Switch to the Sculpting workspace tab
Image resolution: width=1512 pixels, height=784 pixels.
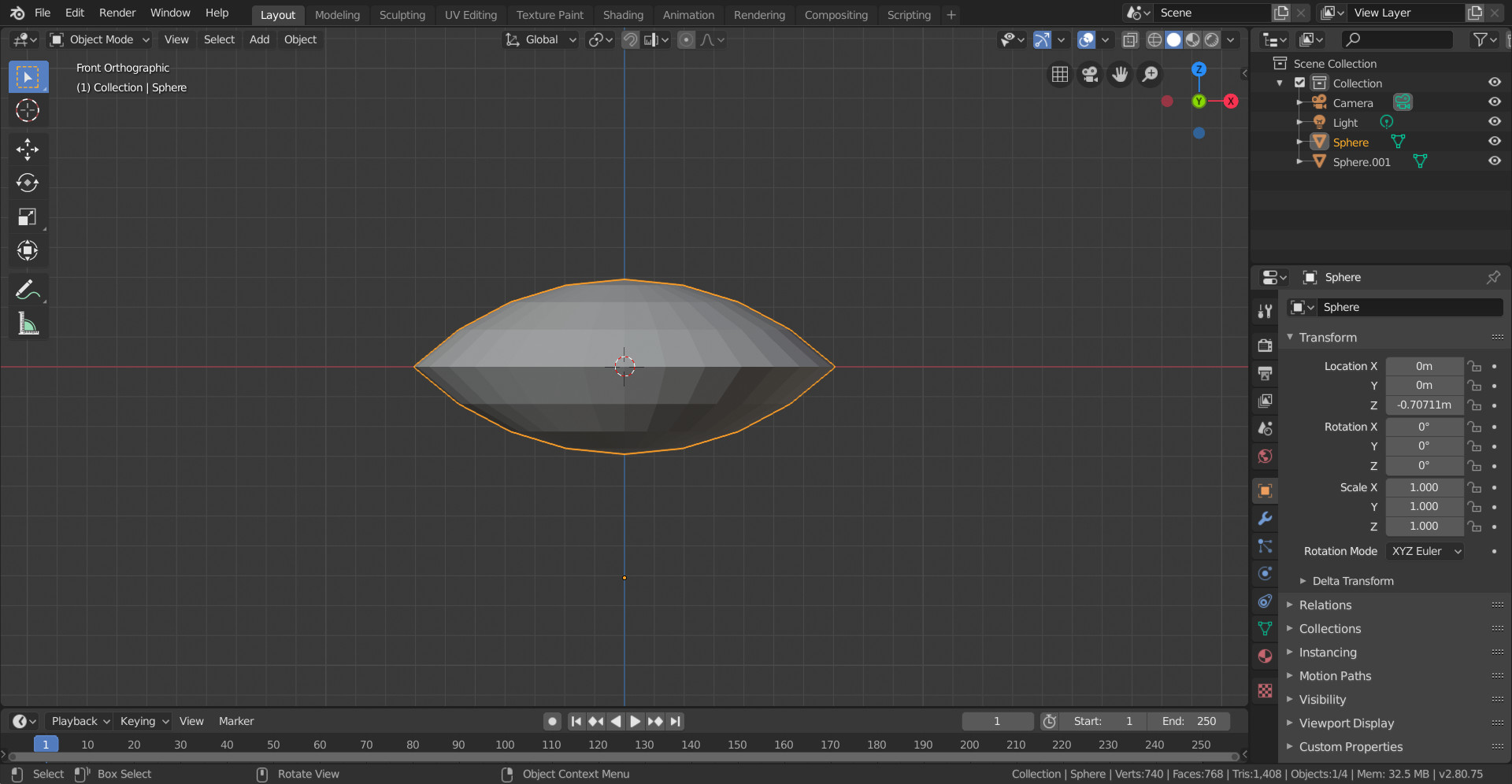pos(402,15)
